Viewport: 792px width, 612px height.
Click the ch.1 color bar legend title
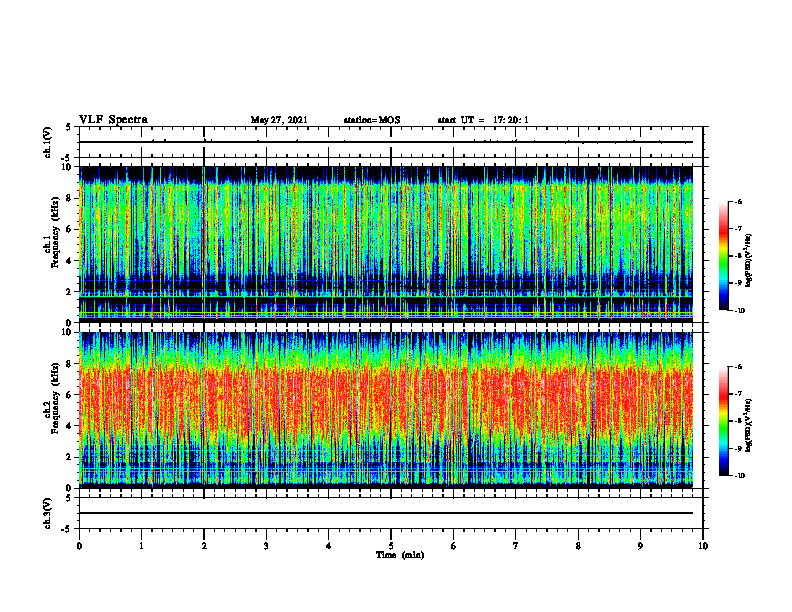[x=749, y=261]
